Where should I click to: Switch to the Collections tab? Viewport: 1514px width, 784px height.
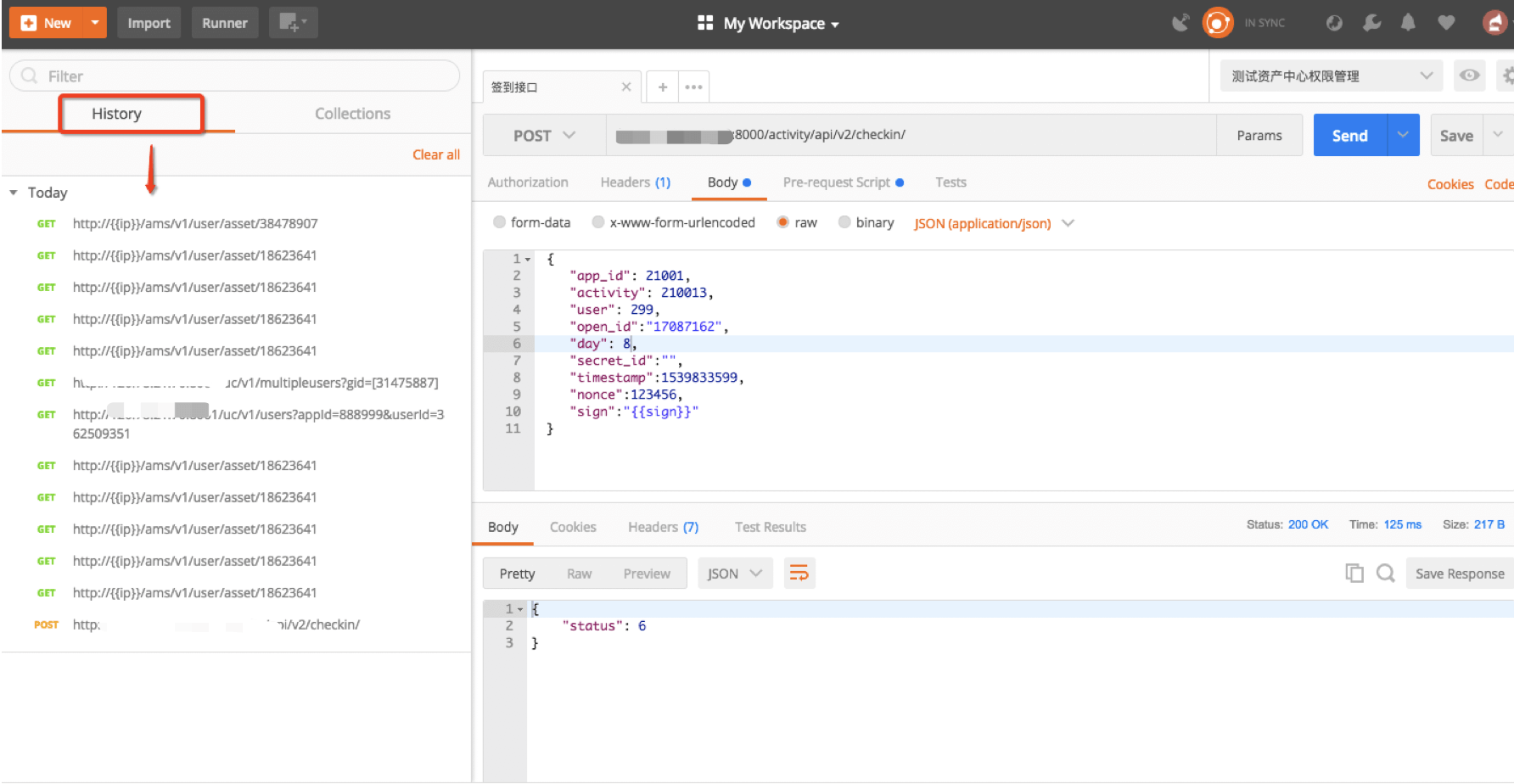(352, 114)
